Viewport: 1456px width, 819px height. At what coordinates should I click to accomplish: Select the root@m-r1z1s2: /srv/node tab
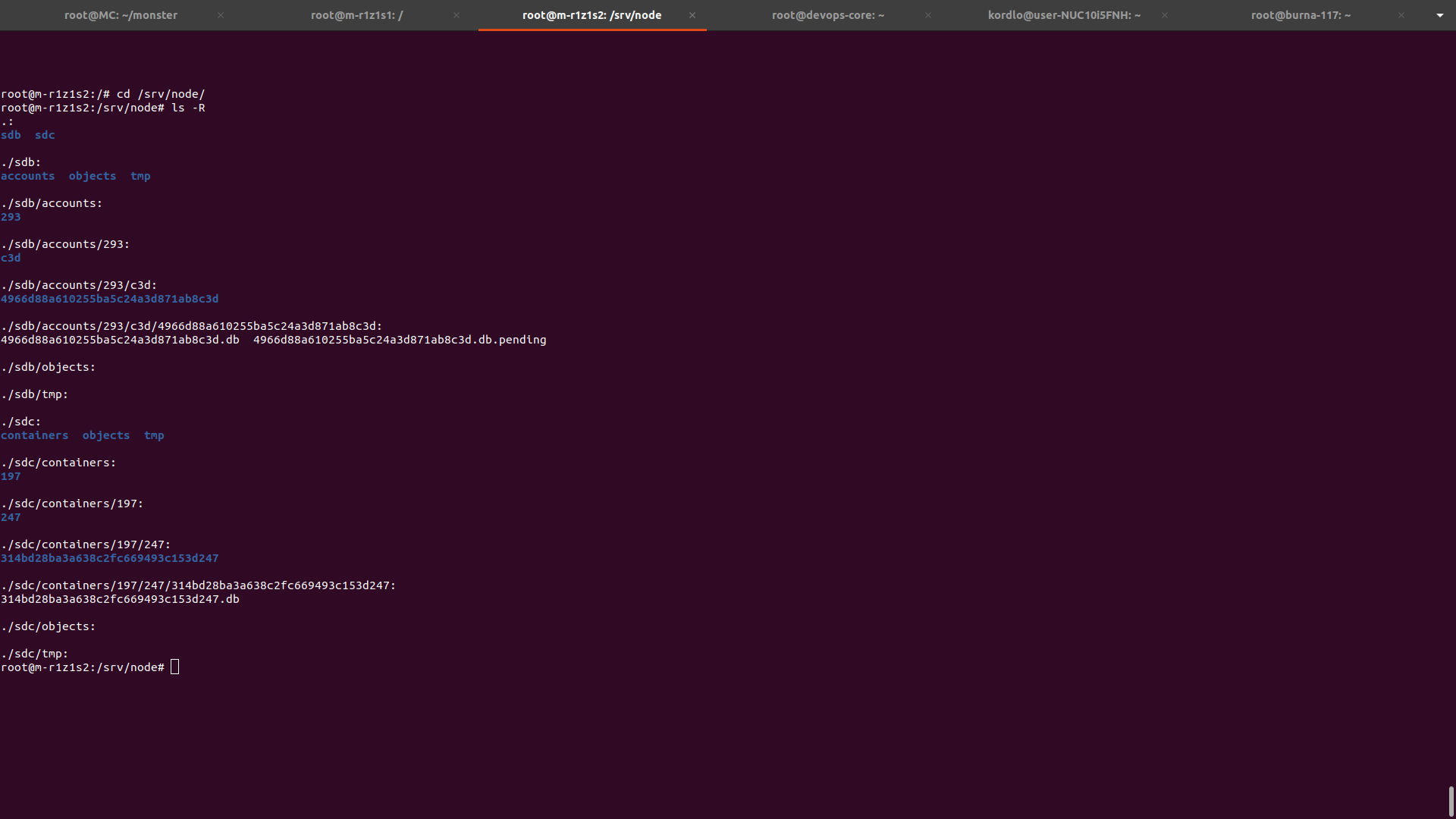click(x=591, y=15)
